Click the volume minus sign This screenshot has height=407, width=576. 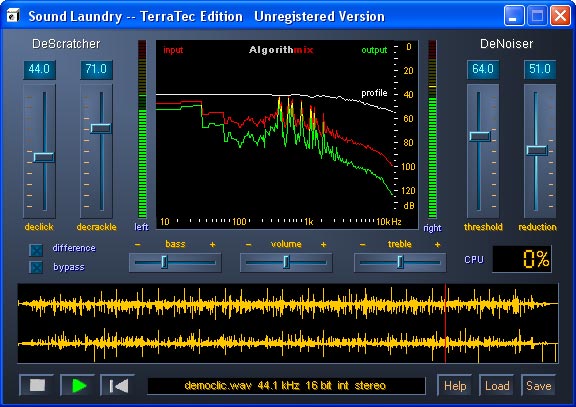[x=248, y=244]
